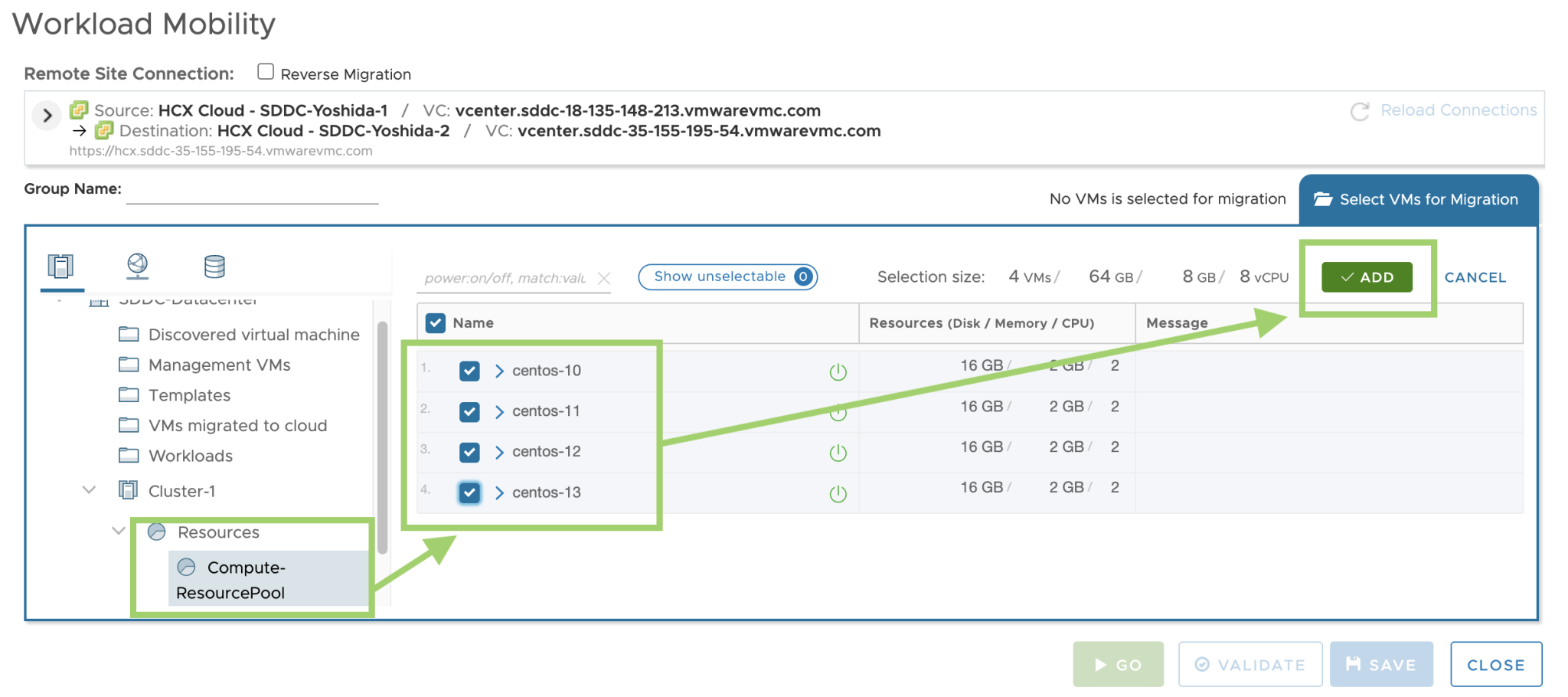Image resolution: width=1568 pixels, height=697 pixels.
Task: Expand the centos-11 row details arrow
Action: point(499,411)
